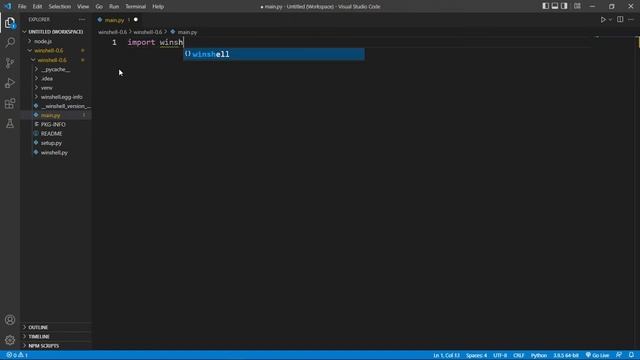
Task: Click the notifications bell in status bar
Action: 631,355
